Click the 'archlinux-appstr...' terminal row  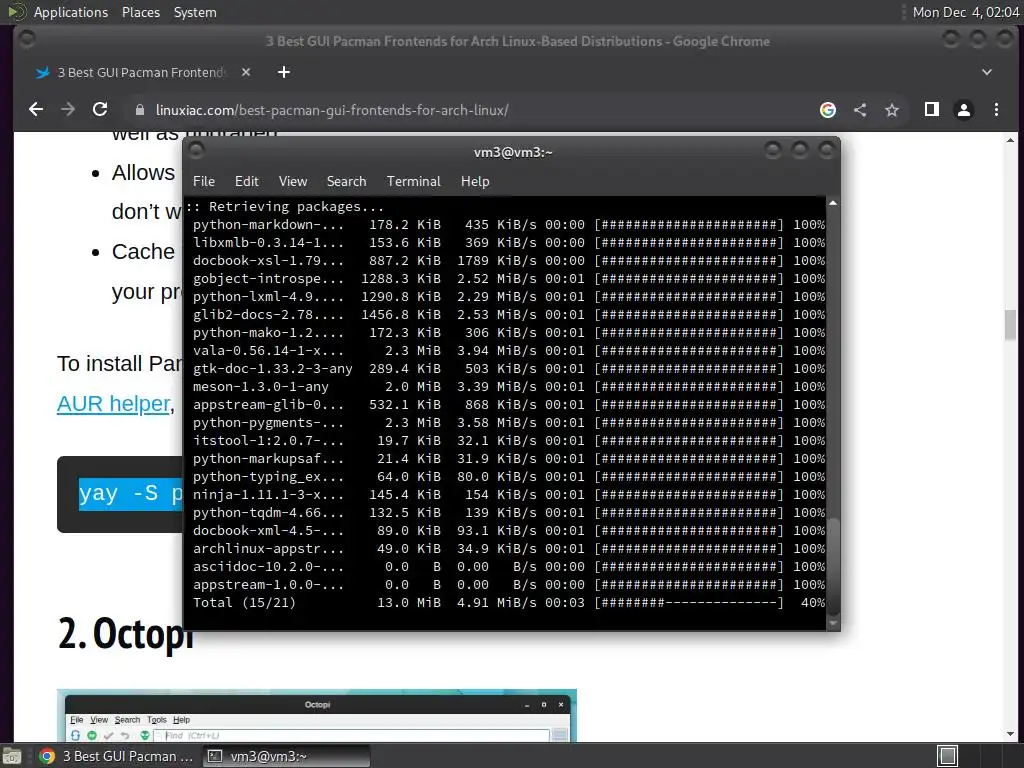(x=509, y=549)
